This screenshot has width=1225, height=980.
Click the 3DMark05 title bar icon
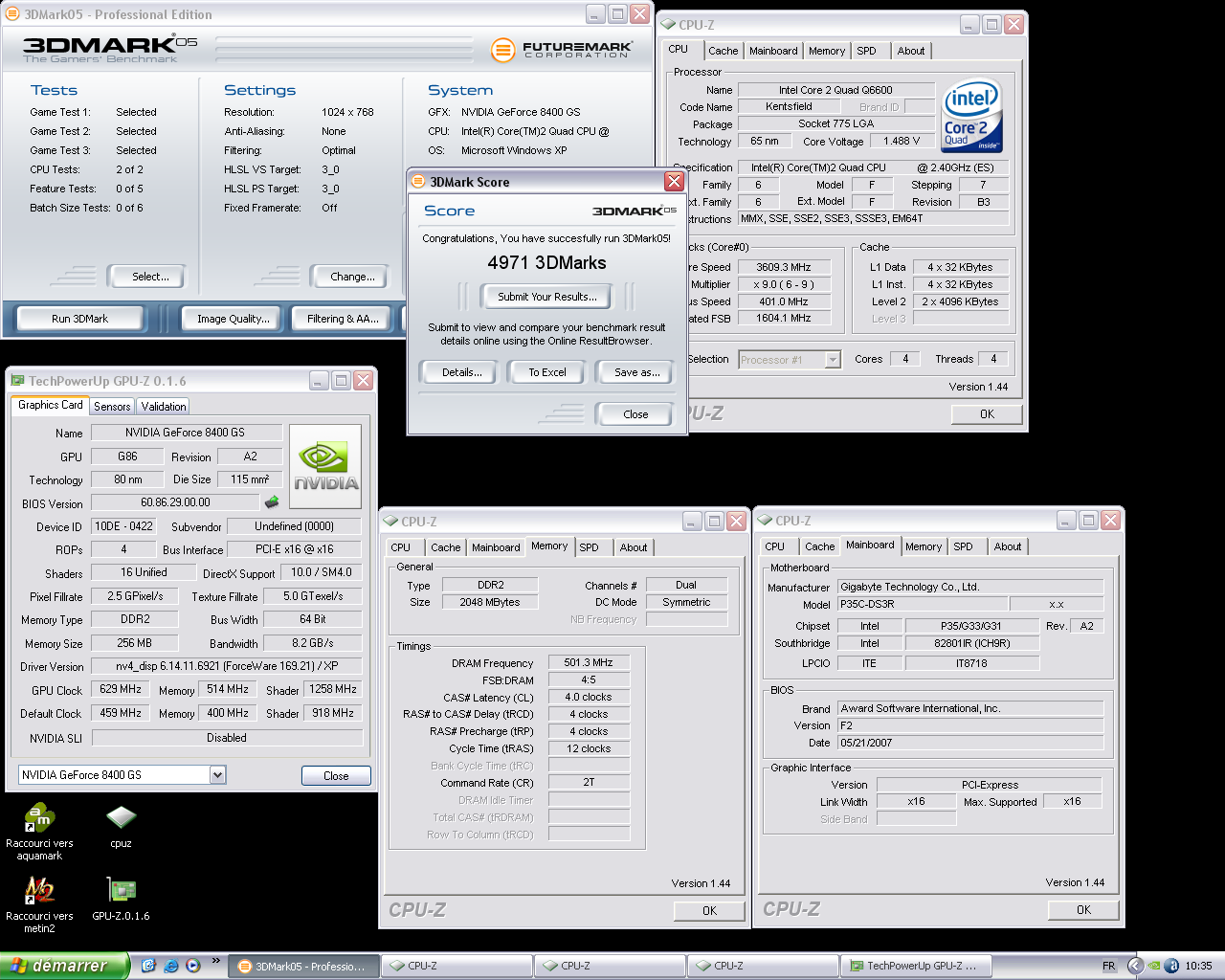(x=12, y=14)
